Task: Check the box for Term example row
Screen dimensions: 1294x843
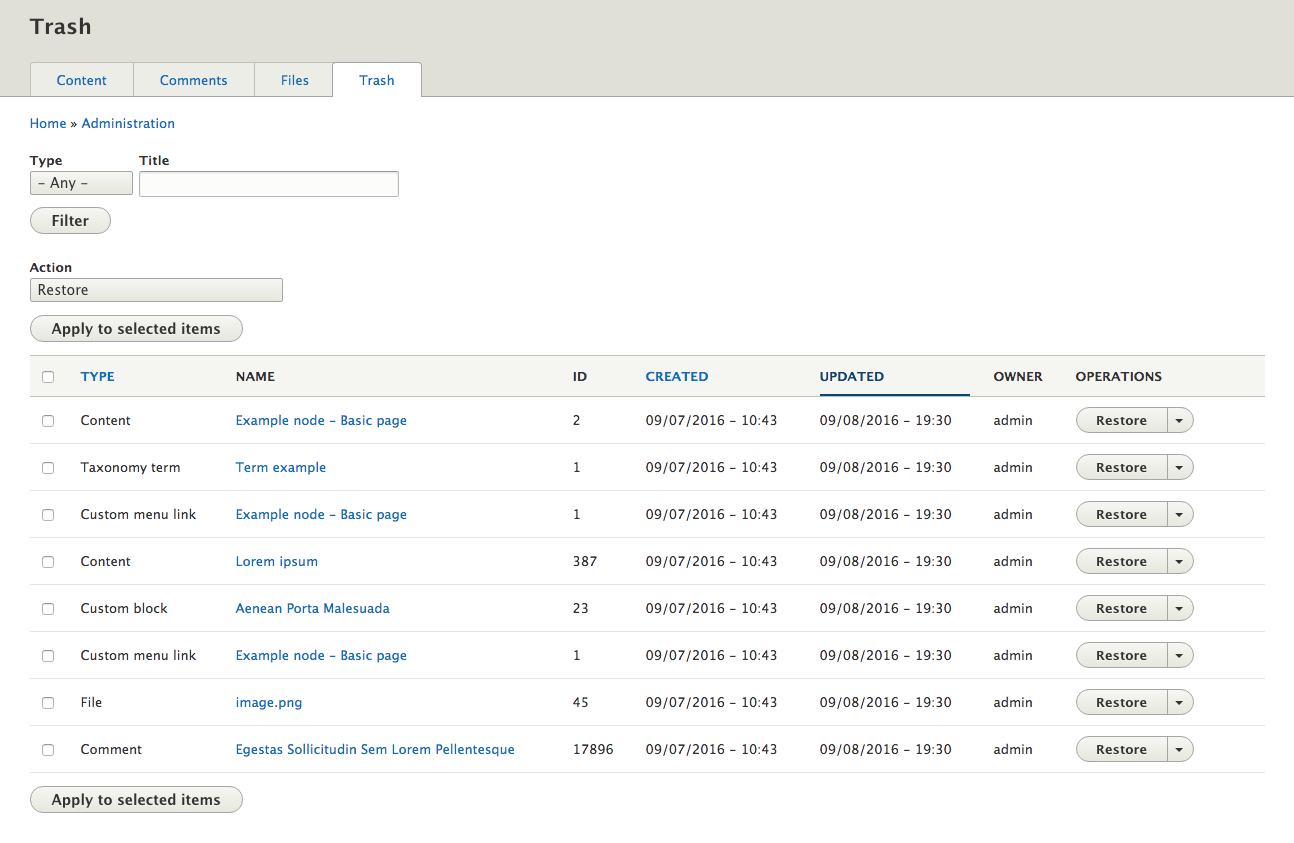Action: pyautogui.click(x=48, y=468)
